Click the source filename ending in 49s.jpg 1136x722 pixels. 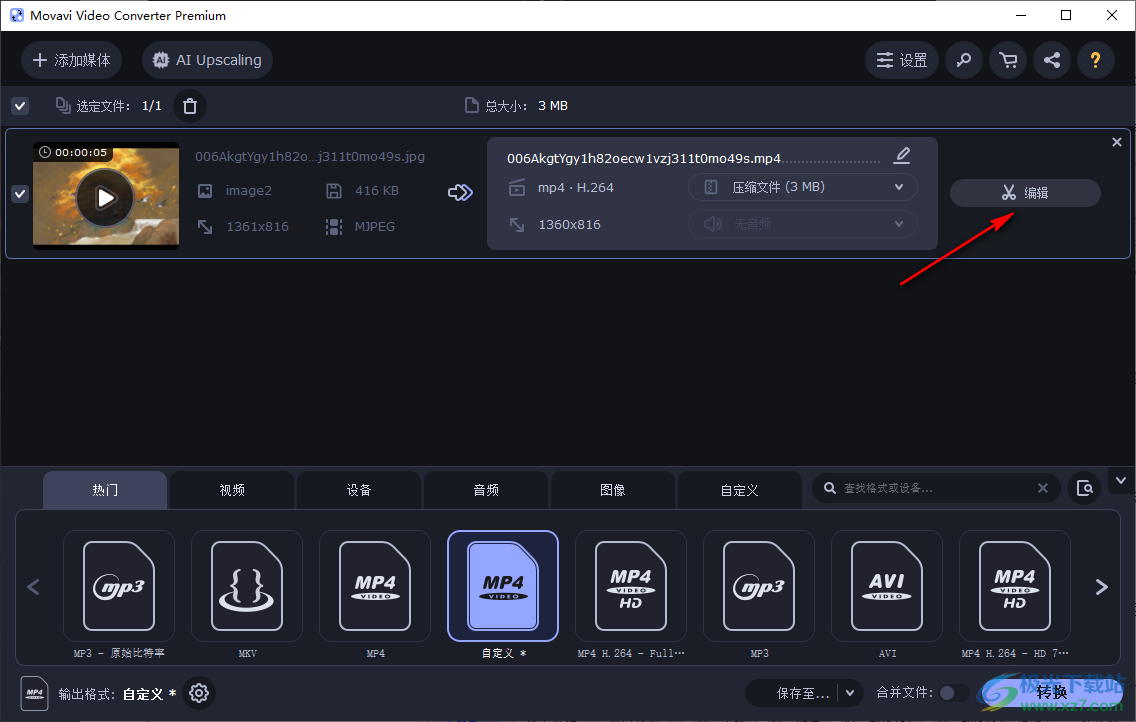pyautogui.click(x=310, y=156)
